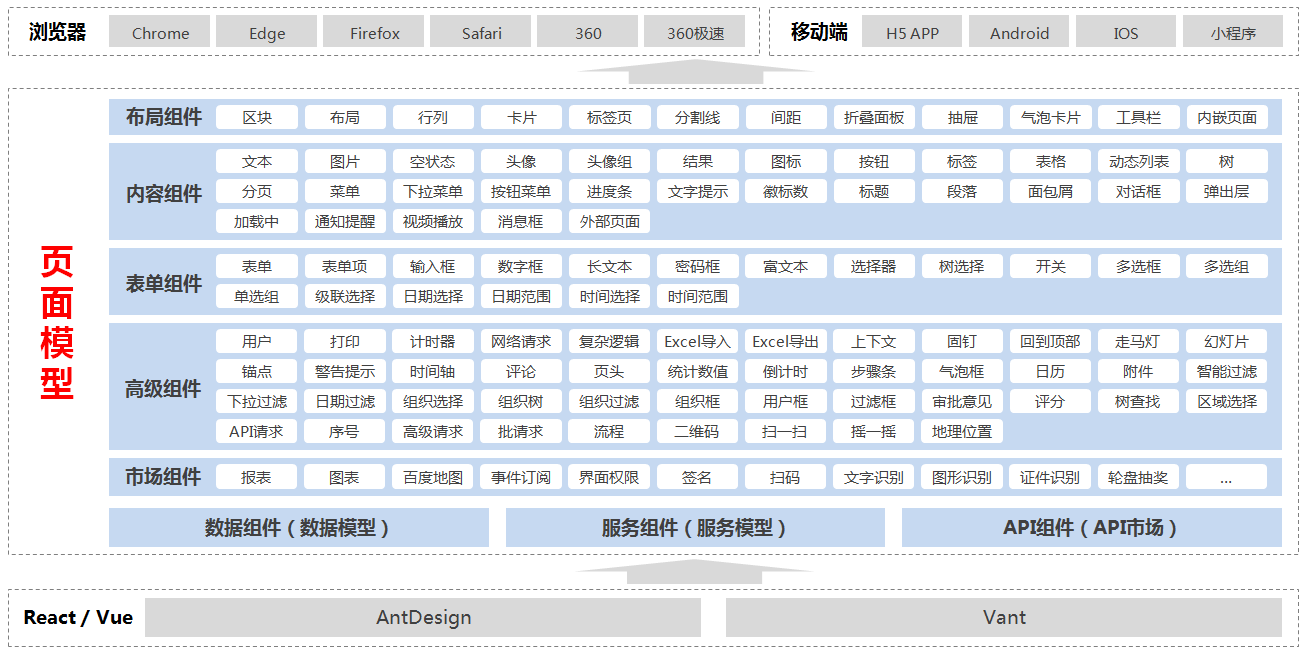Select the "回到顶部" component

[x=1050, y=341]
